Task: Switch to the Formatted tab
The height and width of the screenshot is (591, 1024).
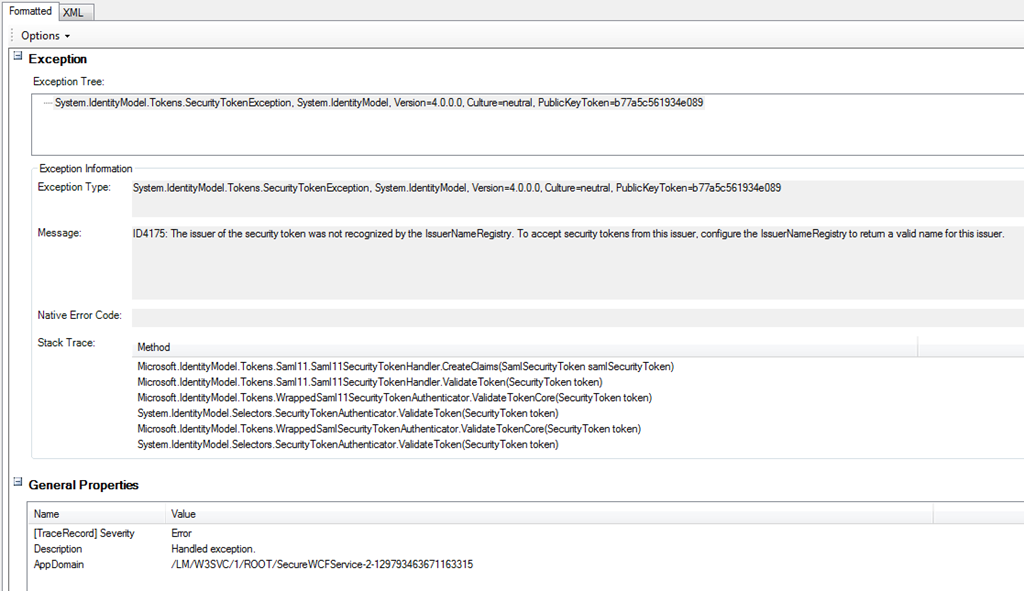Action: 30,11
